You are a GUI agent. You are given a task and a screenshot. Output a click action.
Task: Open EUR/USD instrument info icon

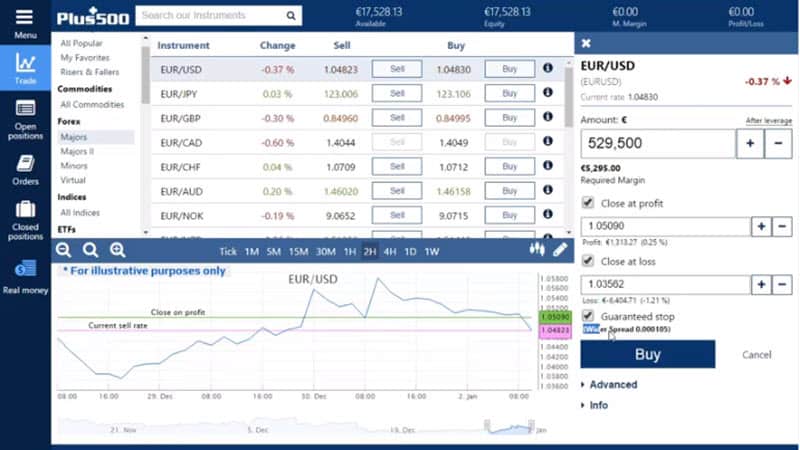(547, 68)
